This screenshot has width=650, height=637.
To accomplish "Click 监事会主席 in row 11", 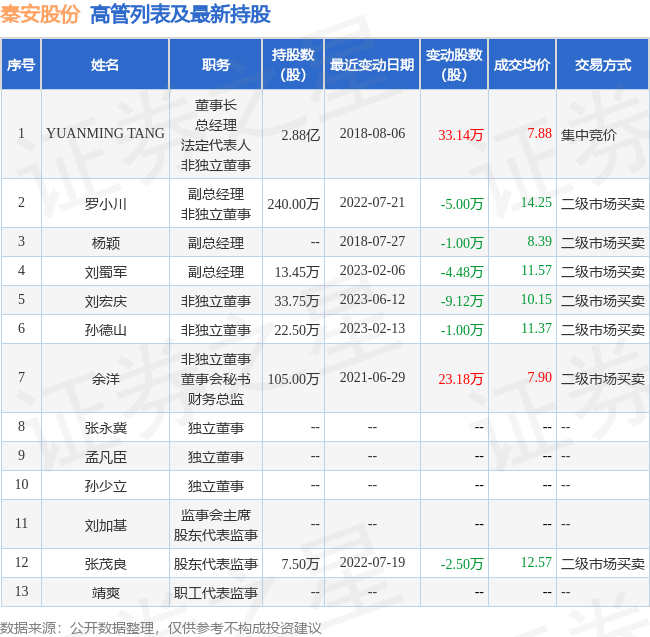I will coord(216,515).
